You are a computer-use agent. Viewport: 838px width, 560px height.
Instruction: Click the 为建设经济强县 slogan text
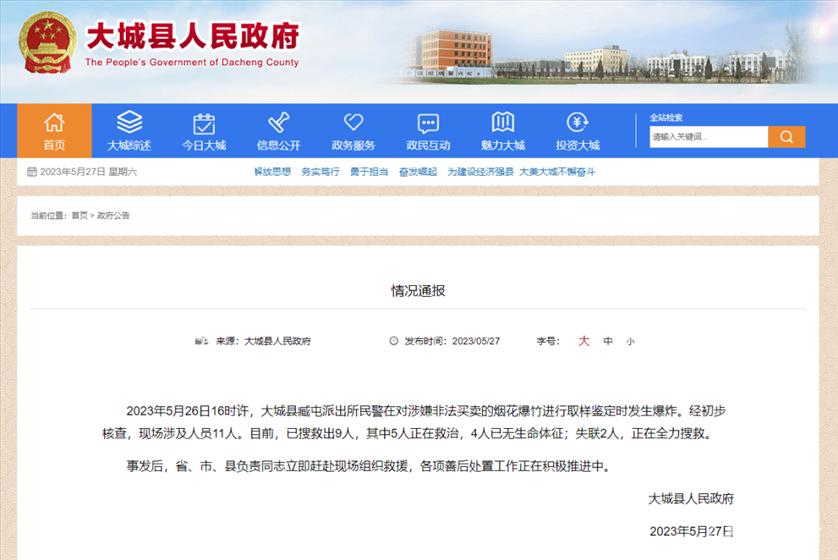(480, 172)
